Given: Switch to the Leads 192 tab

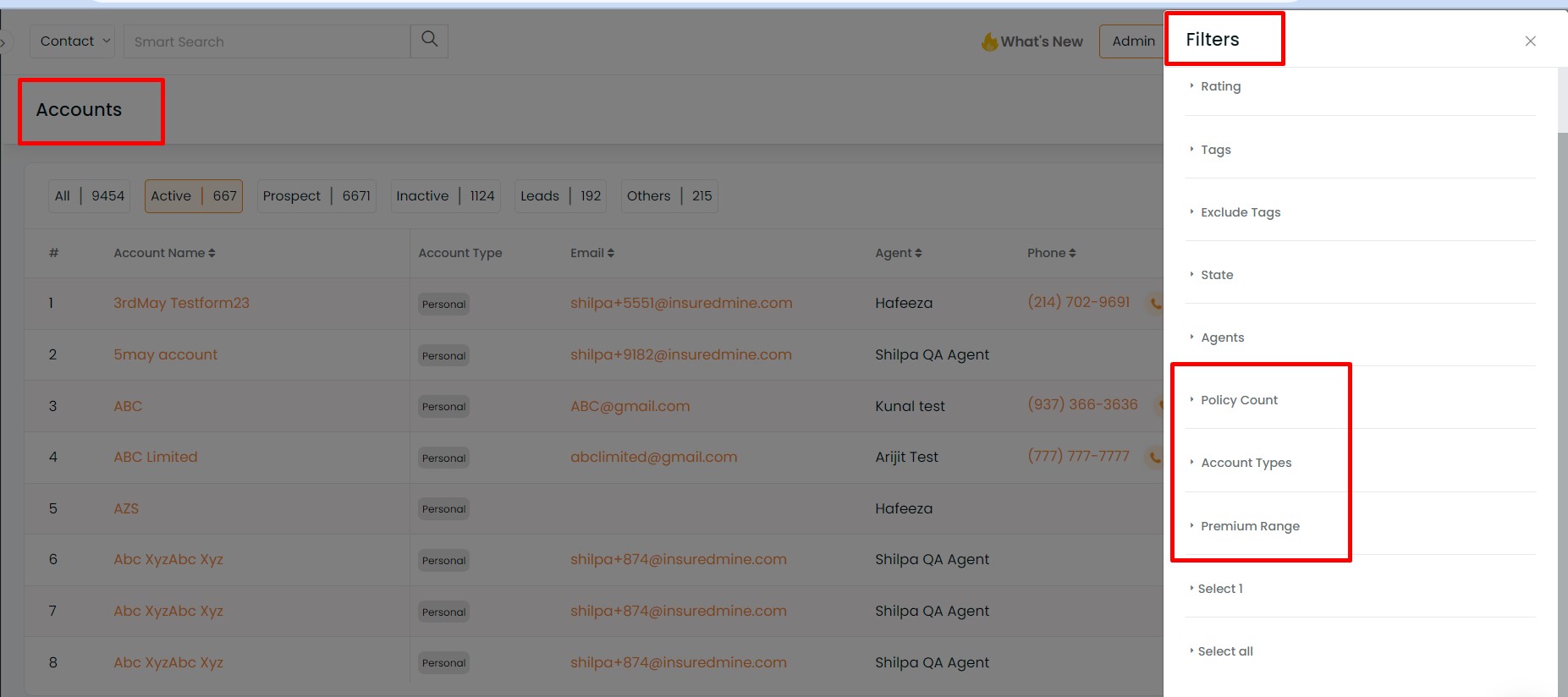Looking at the screenshot, I should [560, 196].
